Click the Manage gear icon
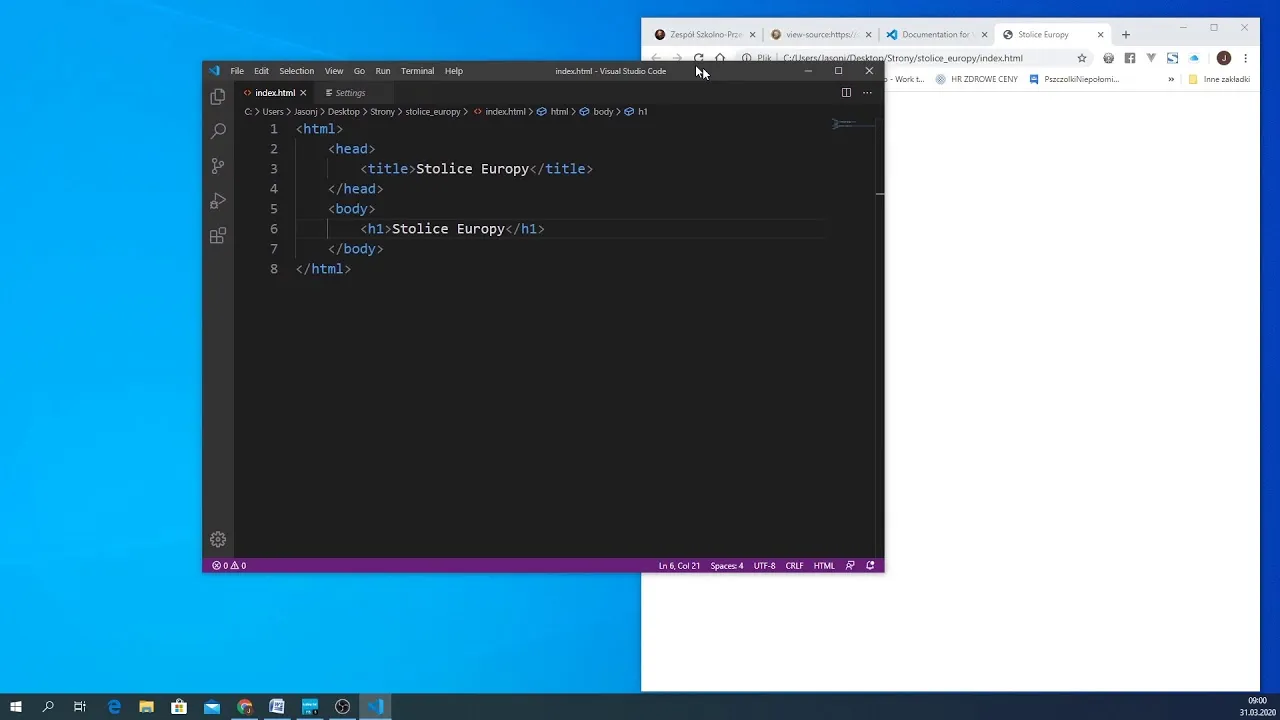 pos(218,540)
